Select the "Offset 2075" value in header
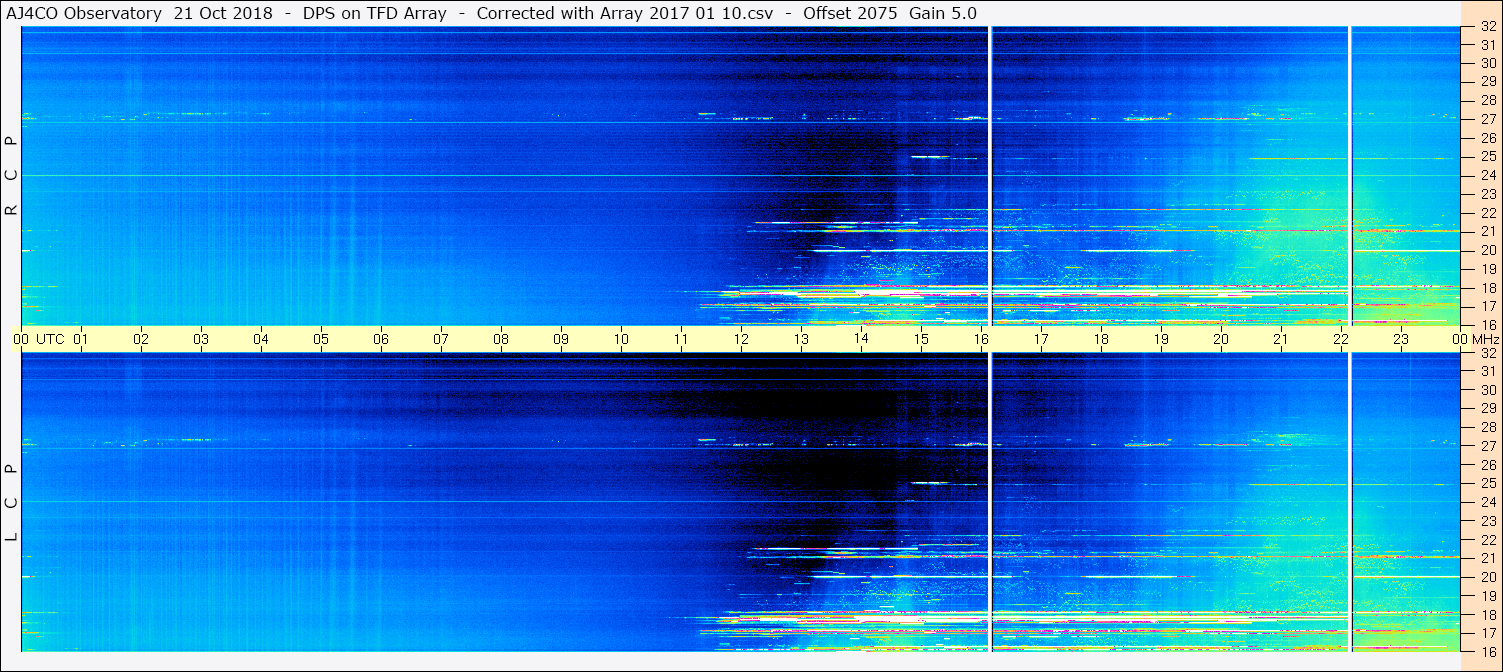This screenshot has height=672, width=1503. click(x=850, y=13)
